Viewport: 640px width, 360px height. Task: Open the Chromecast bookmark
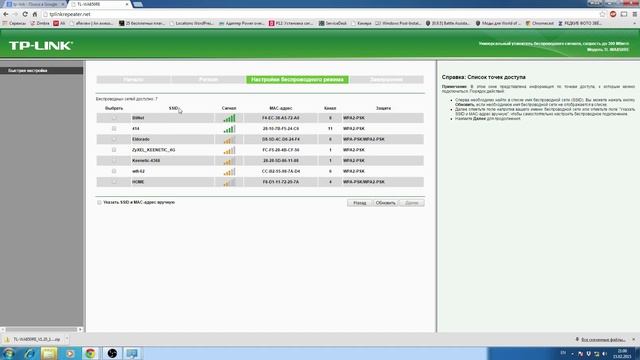coord(539,24)
